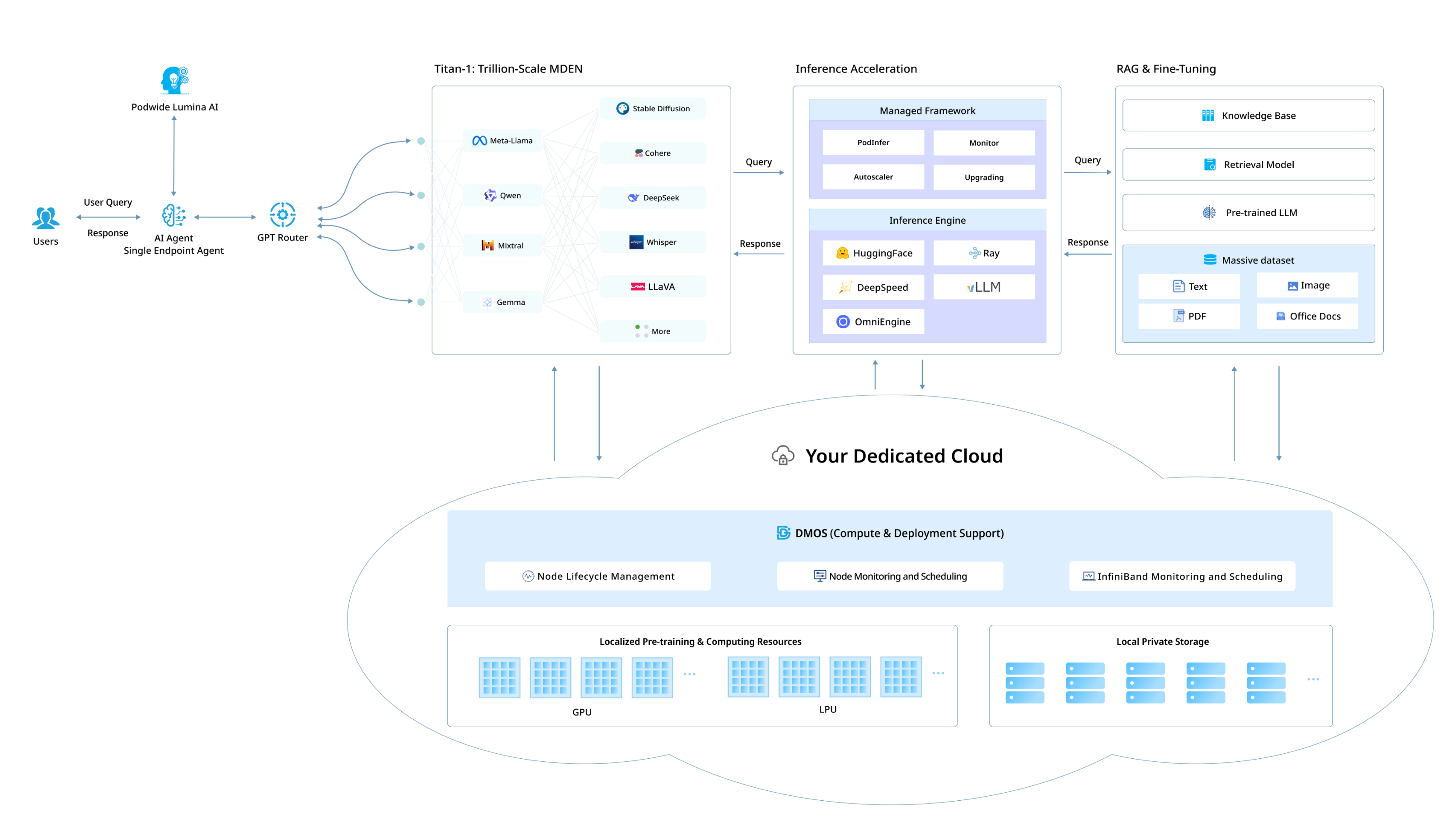Click the Massive dataset database icon
This screenshot has height=822, width=1456.
pos(1210,260)
